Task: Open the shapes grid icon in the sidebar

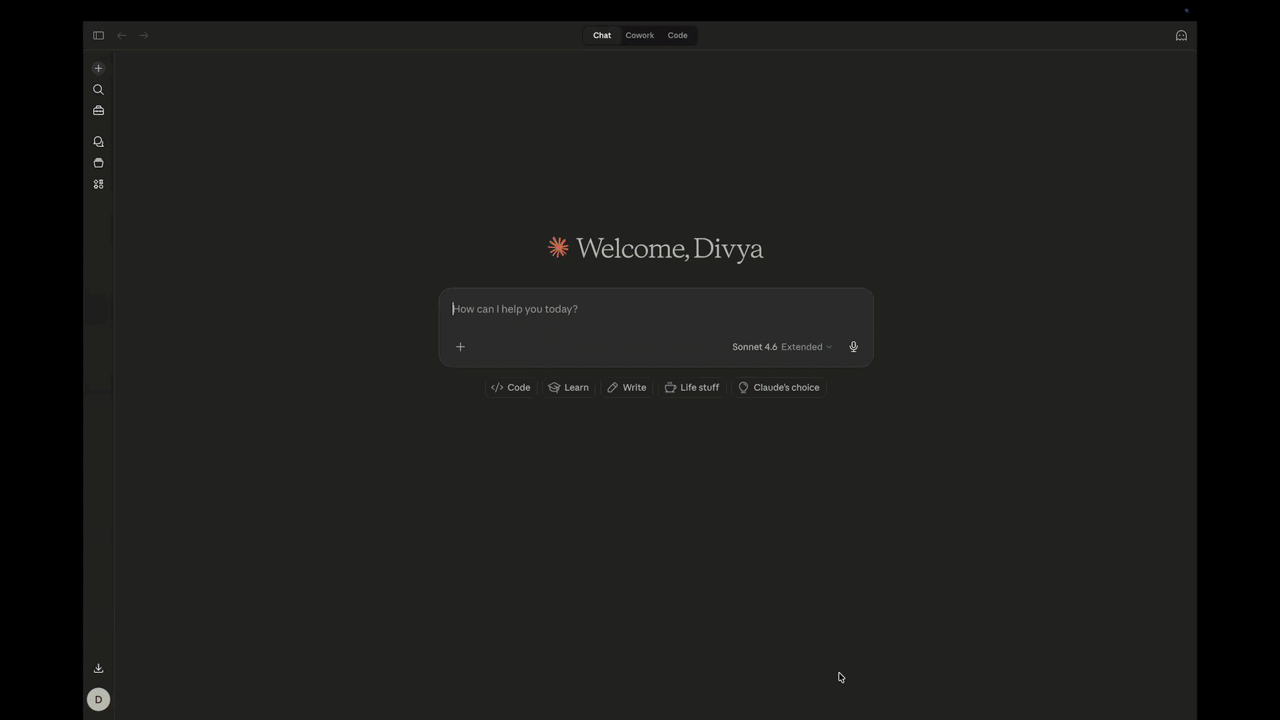Action: [98, 184]
